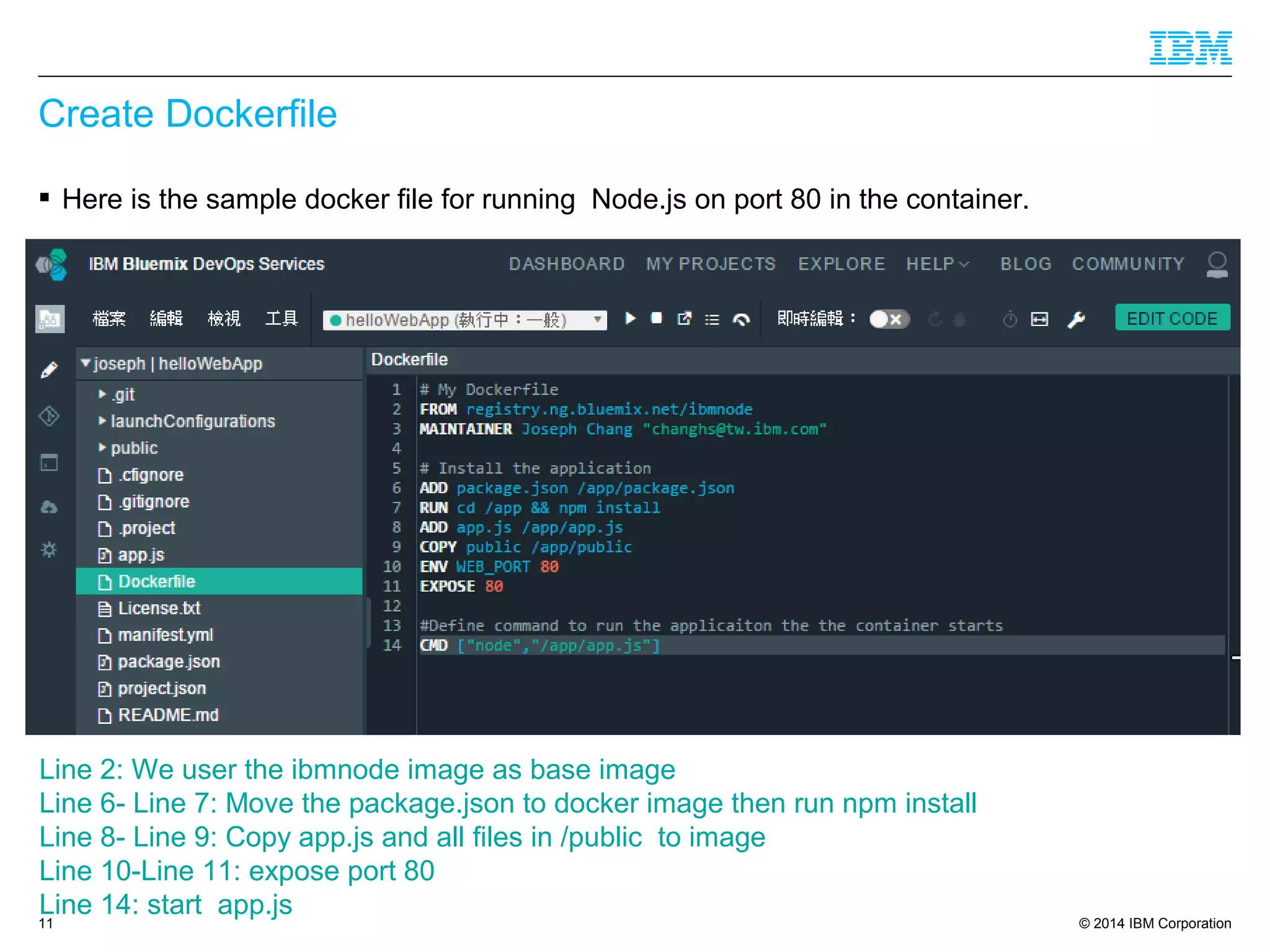Click the dashboard gauge icon in toolbar
This screenshot has width=1270, height=952.
[x=741, y=320]
